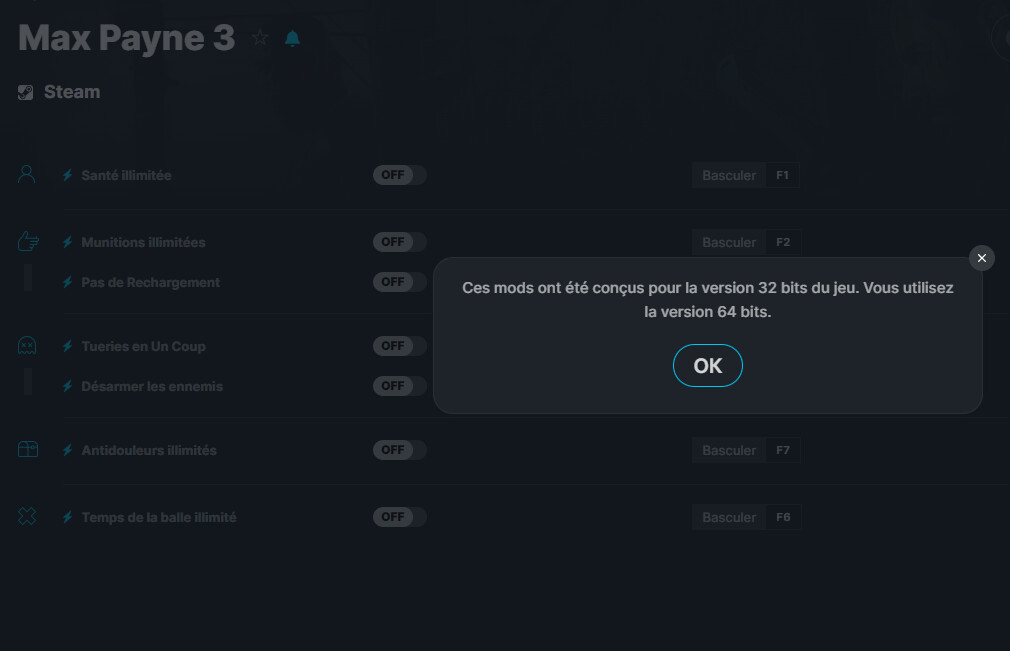Click the enemies category ghost icon
This screenshot has height=651, width=1010.
click(27, 346)
